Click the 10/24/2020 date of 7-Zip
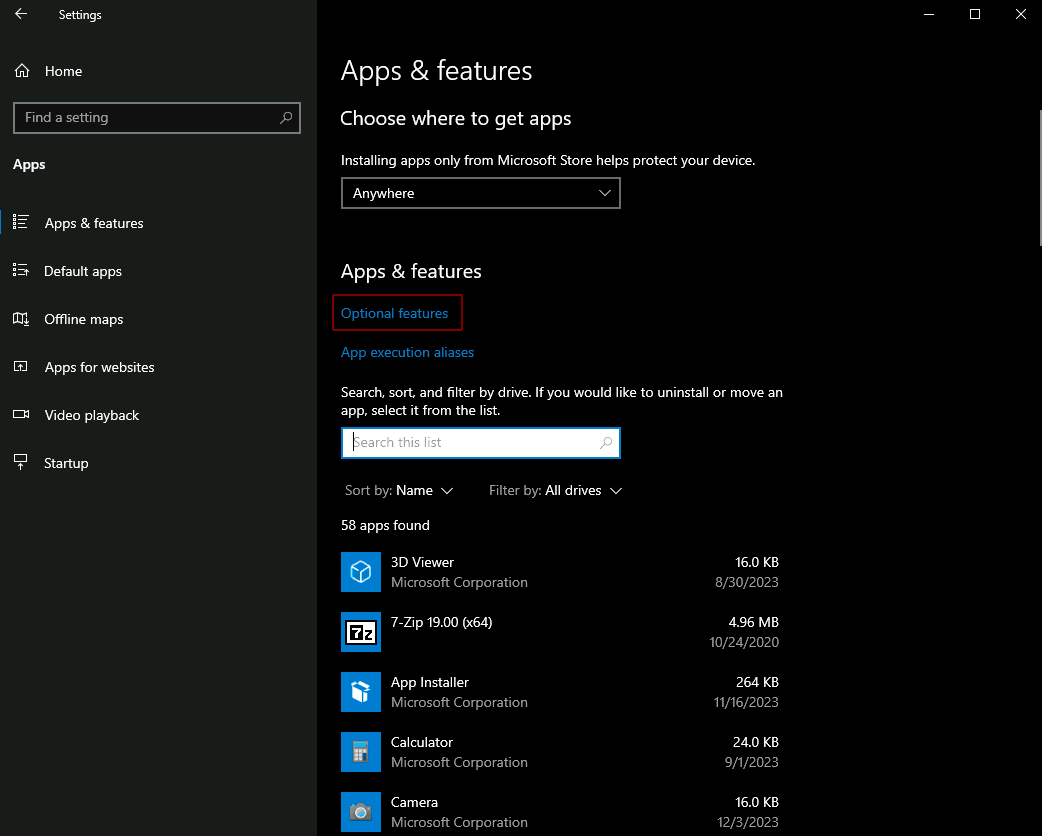This screenshot has height=836, width=1042. (744, 642)
